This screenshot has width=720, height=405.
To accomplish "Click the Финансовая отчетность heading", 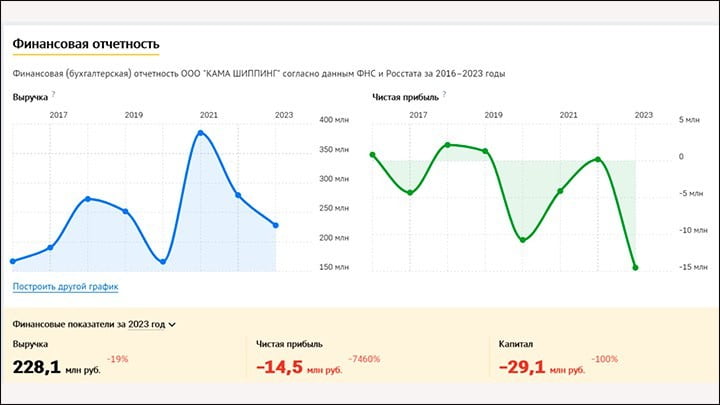I will pos(85,44).
